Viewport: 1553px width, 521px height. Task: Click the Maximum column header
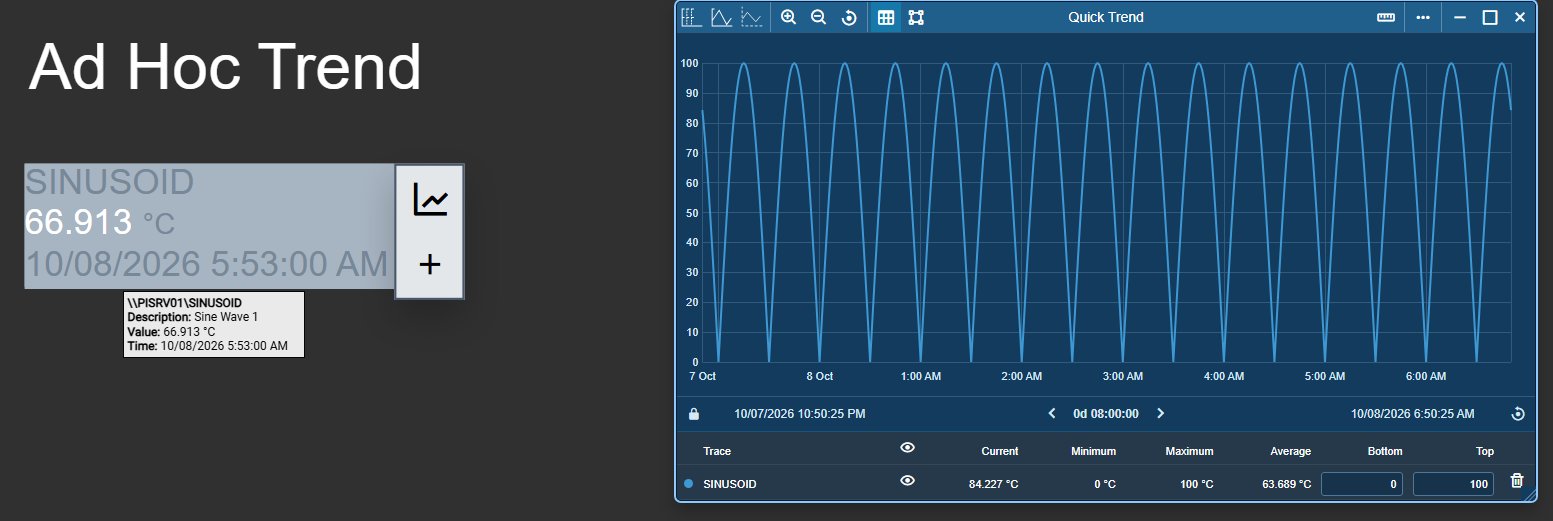pyautogui.click(x=1189, y=451)
